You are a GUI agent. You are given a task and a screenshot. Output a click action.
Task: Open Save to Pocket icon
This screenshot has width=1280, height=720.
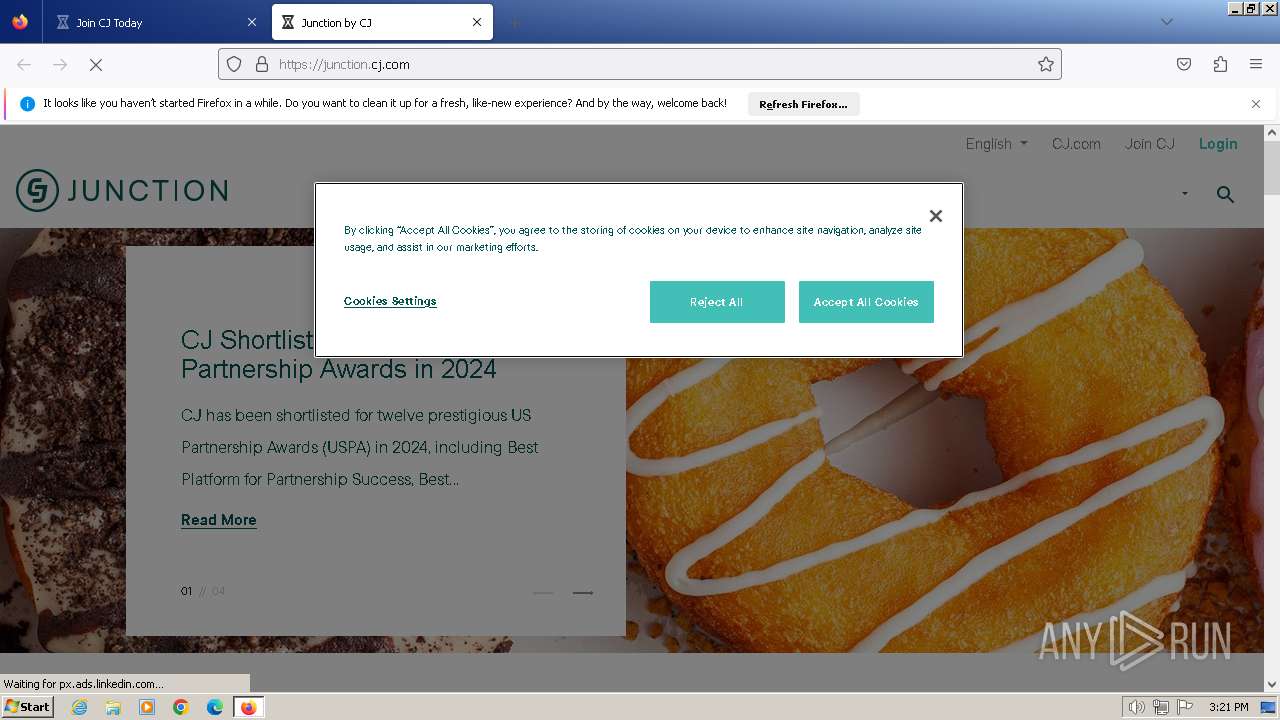click(1184, 64)
